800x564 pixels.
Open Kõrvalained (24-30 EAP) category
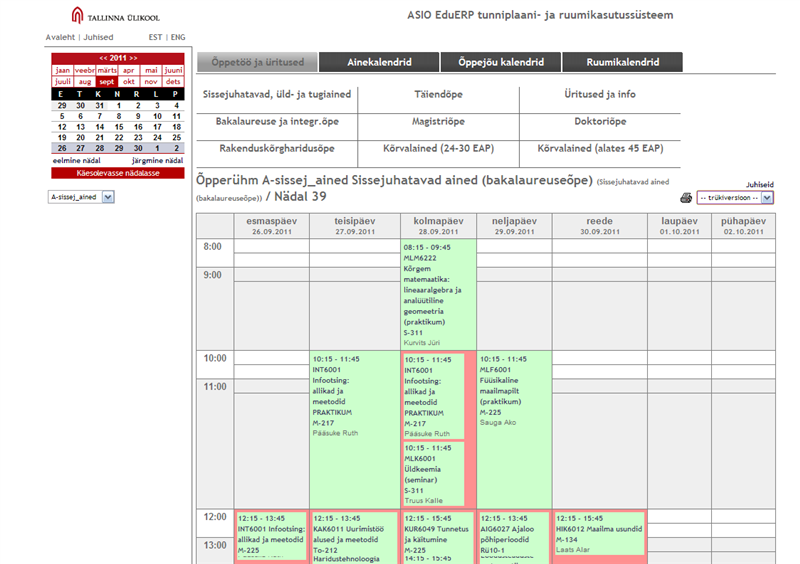[x=438, y=149]
